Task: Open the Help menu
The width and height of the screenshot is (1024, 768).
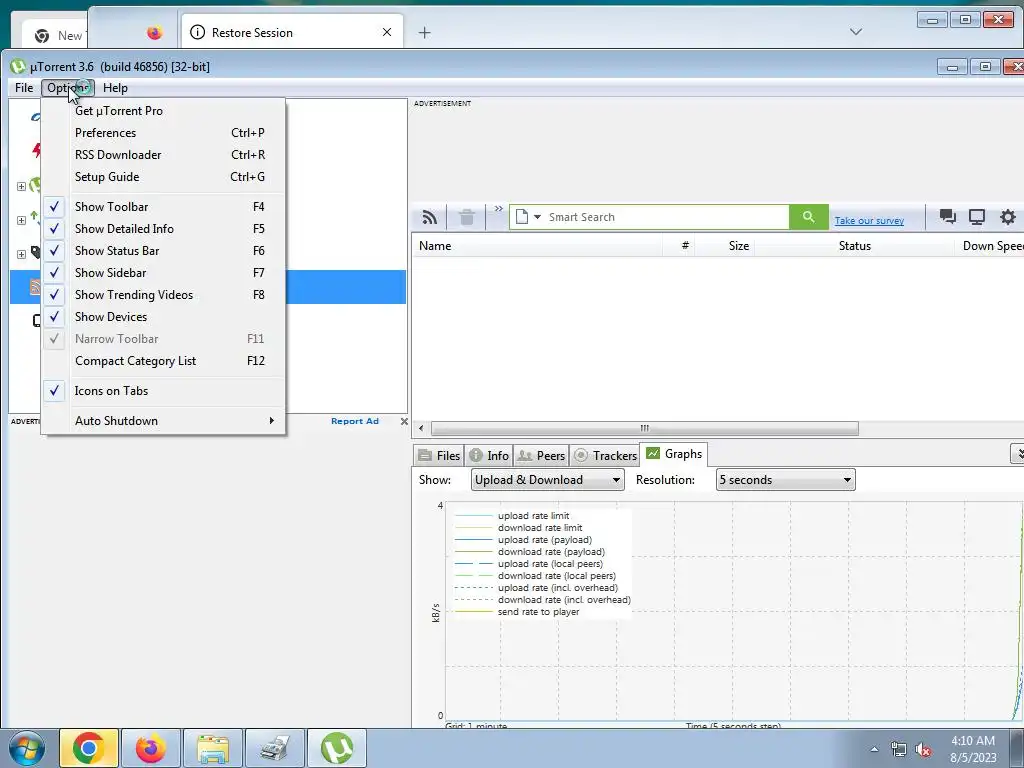Action: (115, 88)
